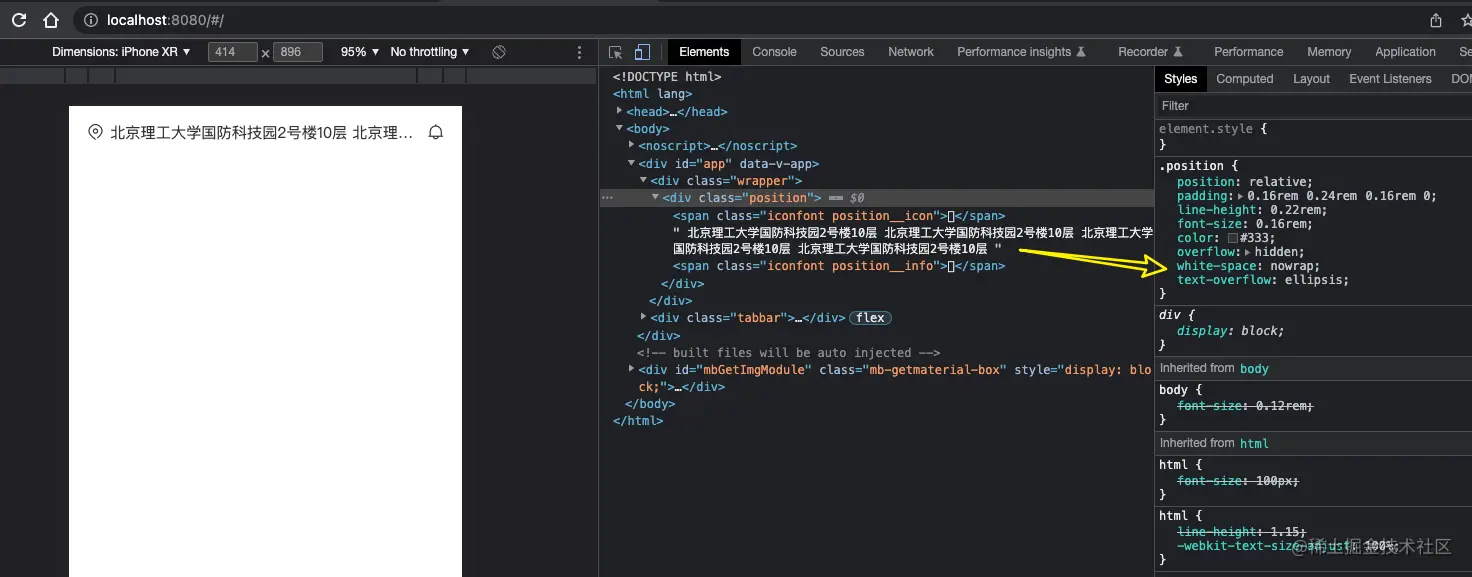The height and width of the screenshot is (577, 1472).
Task: Rotate the device viewport orientation
Action: (499, 52)
